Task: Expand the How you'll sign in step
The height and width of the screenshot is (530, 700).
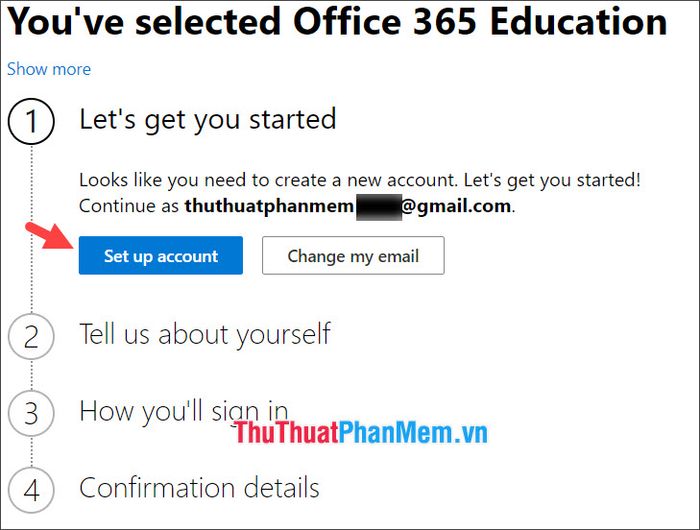Action: 183,411
